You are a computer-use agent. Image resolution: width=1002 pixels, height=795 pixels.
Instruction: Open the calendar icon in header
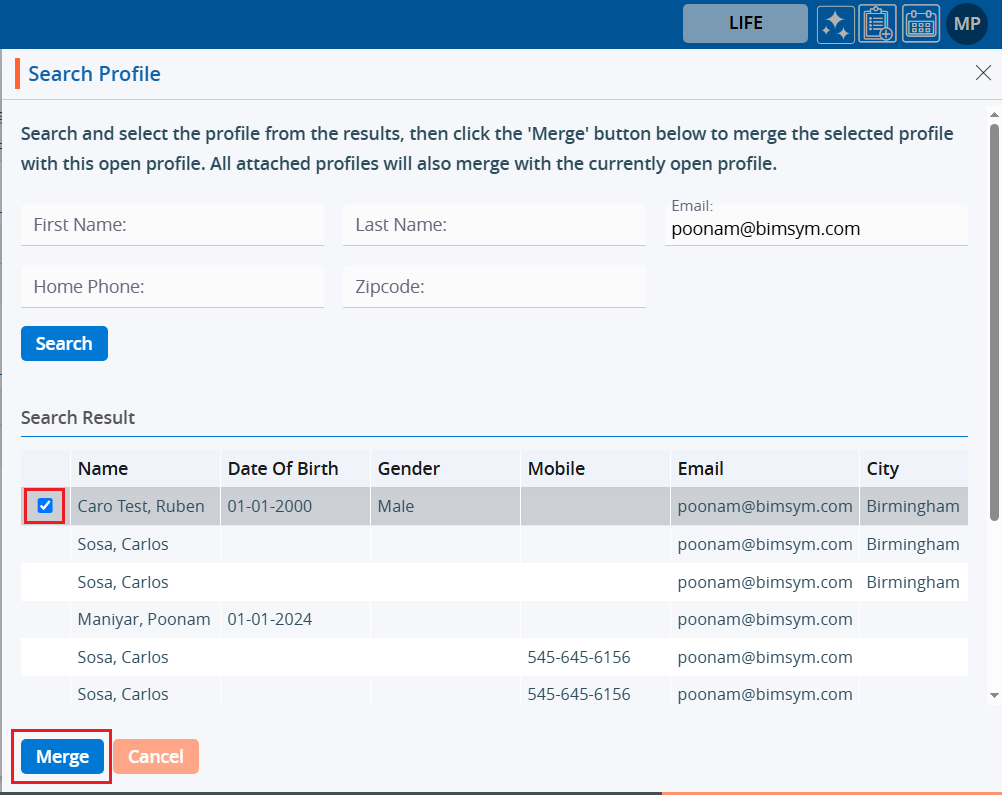921,24
